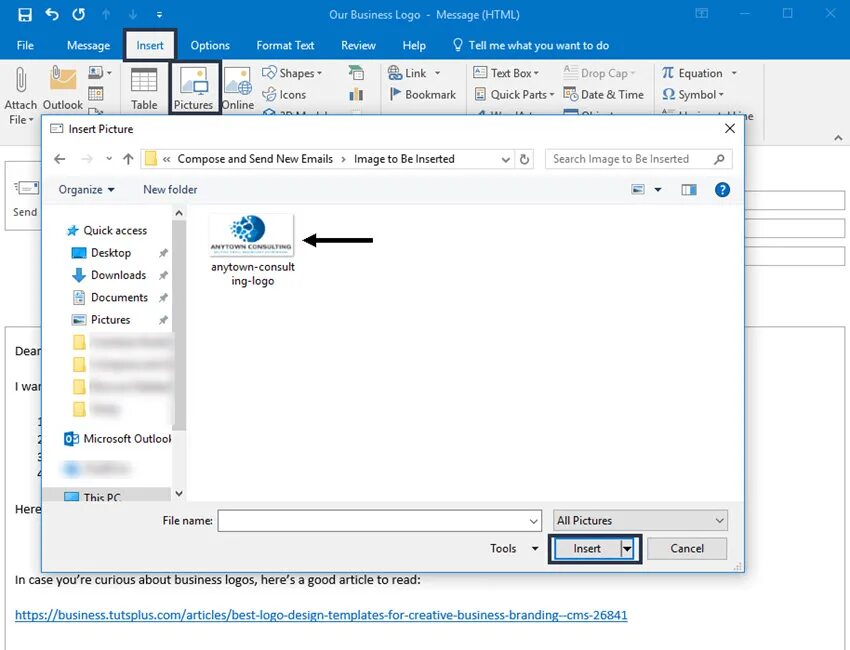Open the Customize Quick Access Toolbar dropdown

coord(159,15)
